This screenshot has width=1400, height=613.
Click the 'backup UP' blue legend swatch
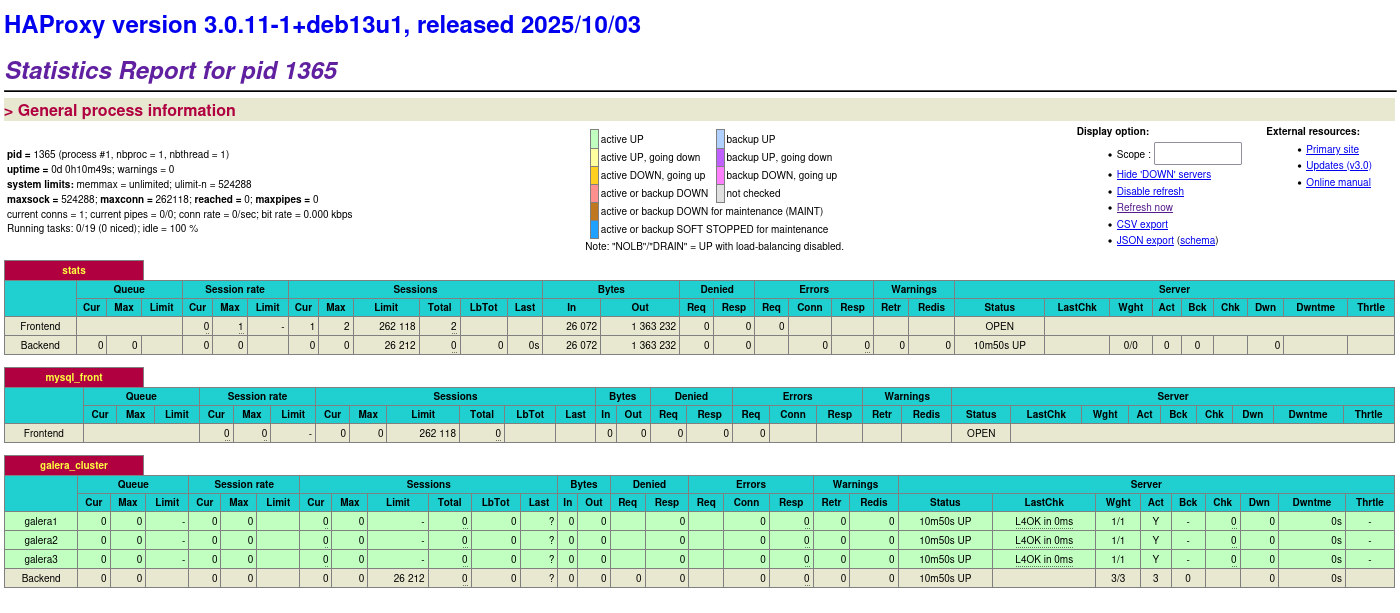[720, 139]
